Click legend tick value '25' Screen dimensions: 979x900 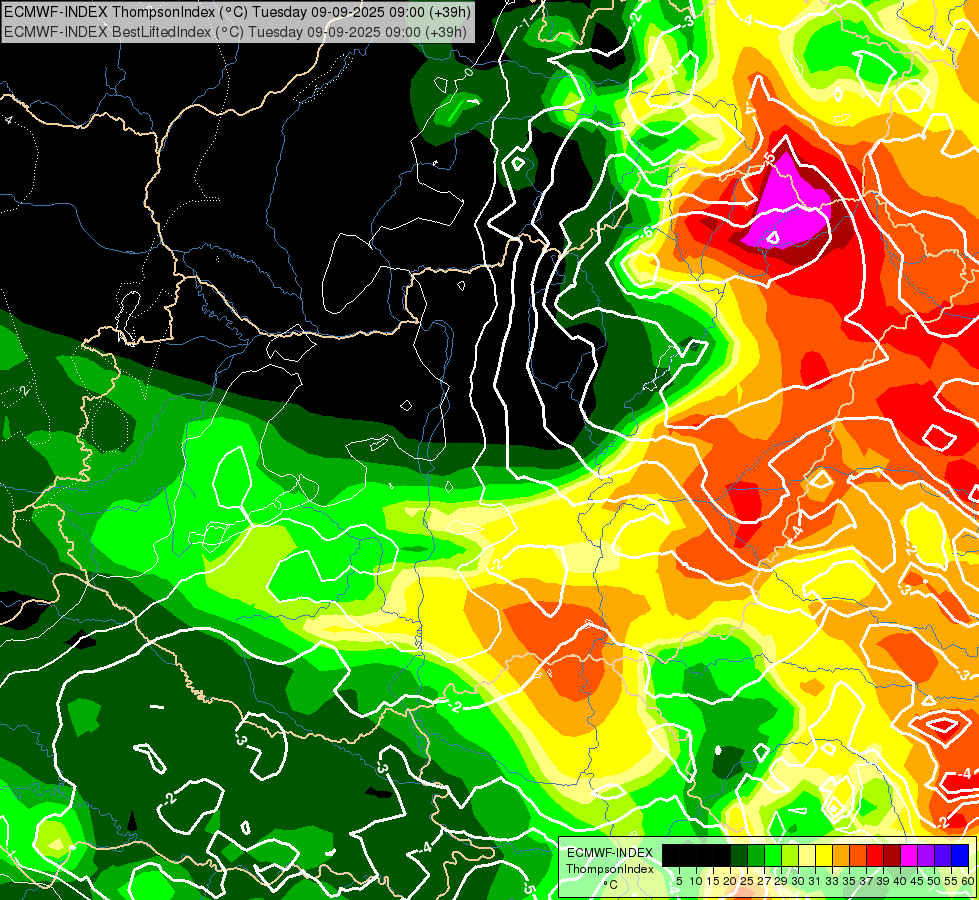pos(747,881)
